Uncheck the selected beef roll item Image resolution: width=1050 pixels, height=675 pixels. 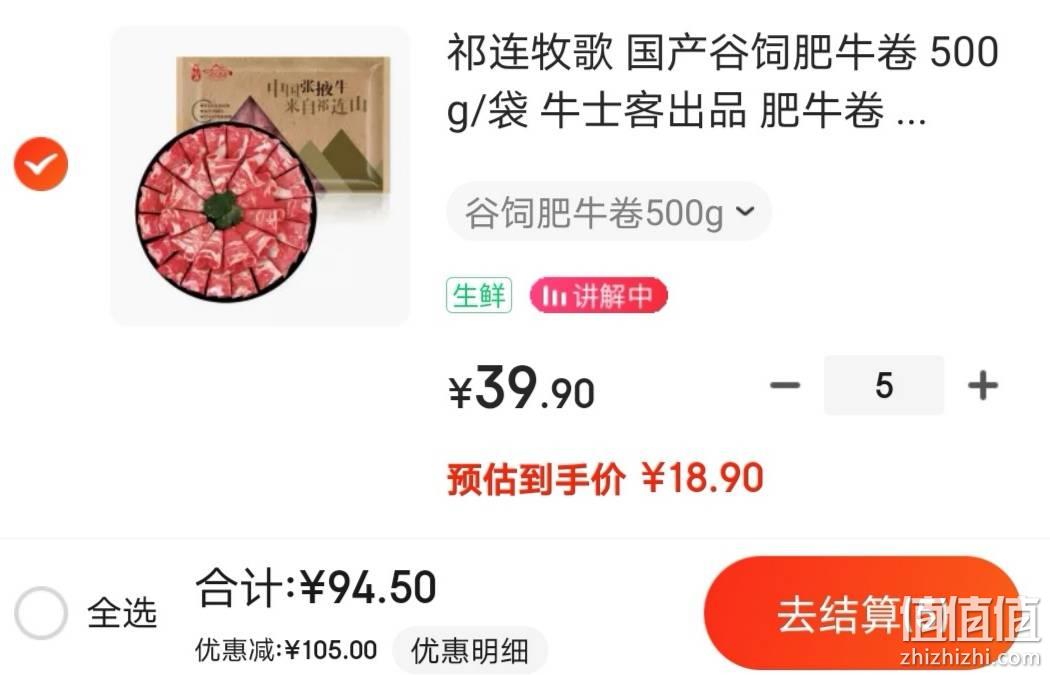(x=41, y=163)
